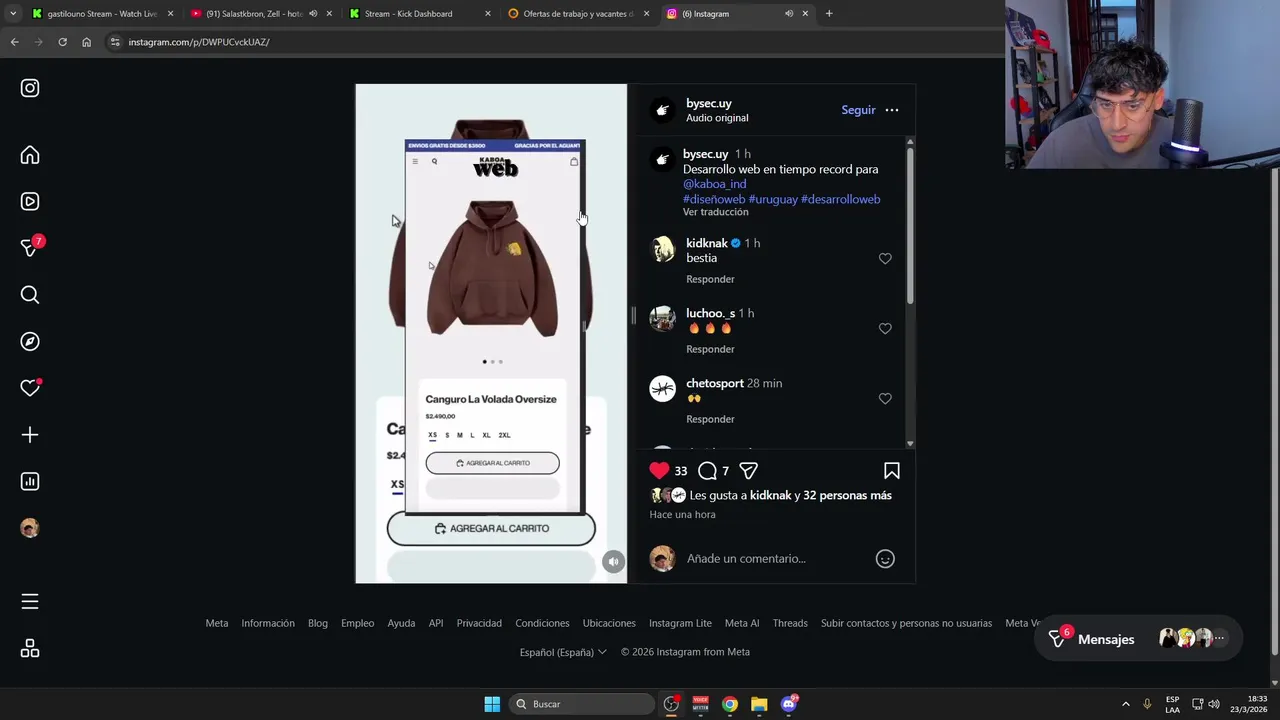The height and width of the screenshot is (720, 1280).
Task: Open own profile avatar in sidebar
Action: 30,528
